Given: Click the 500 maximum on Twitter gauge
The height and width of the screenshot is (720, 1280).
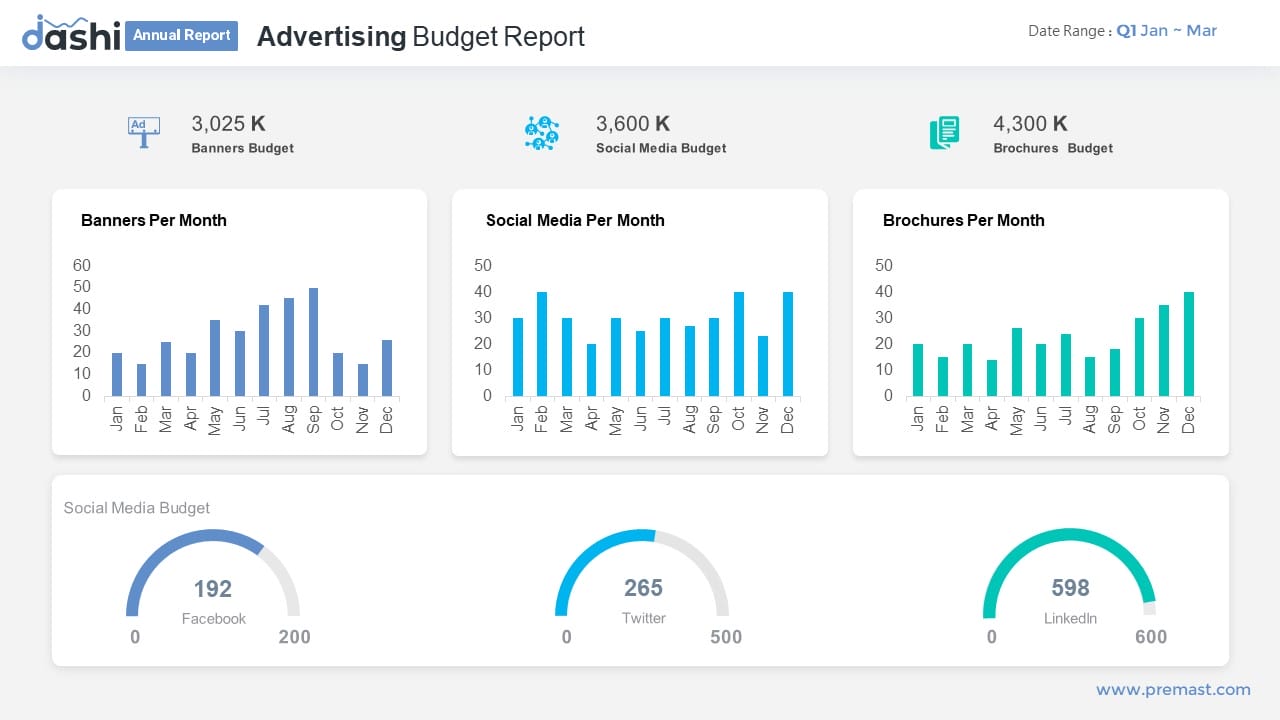Looking at the screenshot, I should click(x=726, y=637).
